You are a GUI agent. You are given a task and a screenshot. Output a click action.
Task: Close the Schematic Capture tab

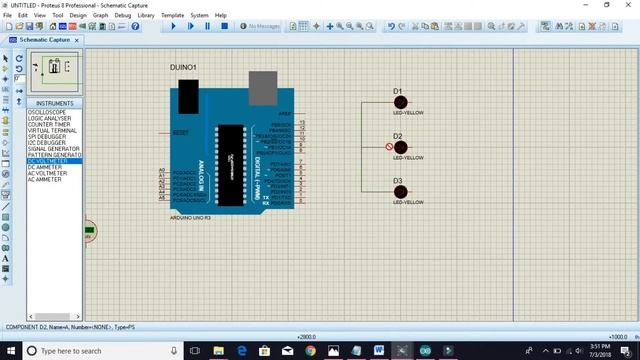[77, 40]
